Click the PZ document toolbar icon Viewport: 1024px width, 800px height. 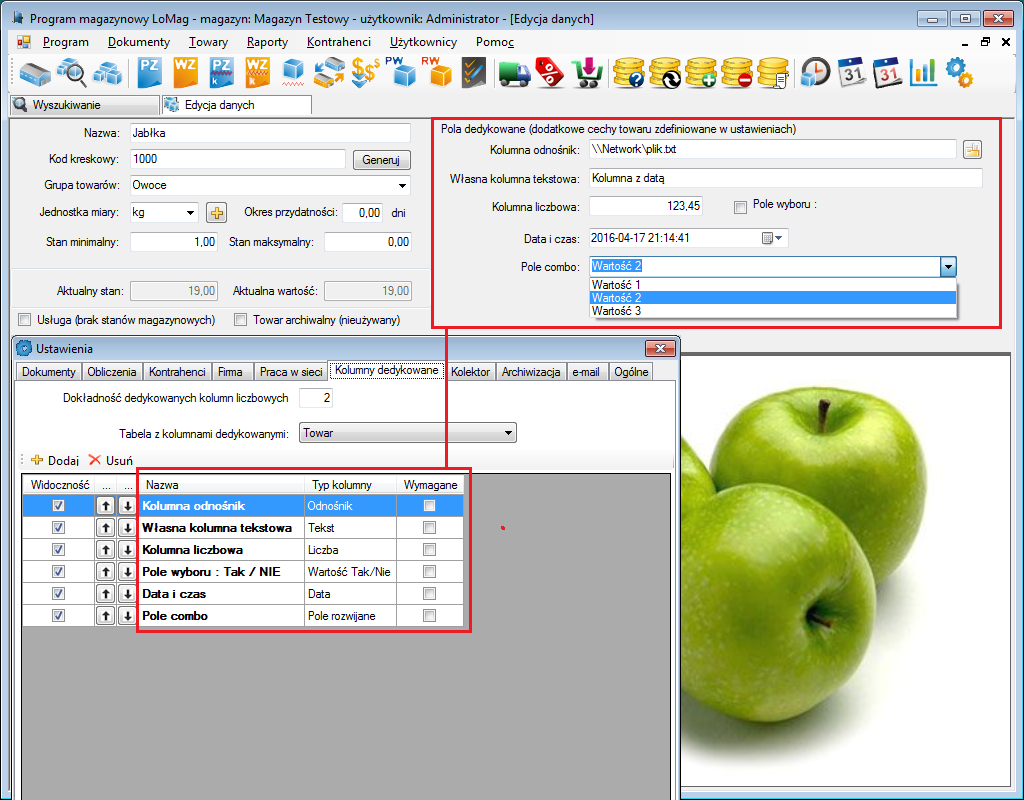(150, 72)
